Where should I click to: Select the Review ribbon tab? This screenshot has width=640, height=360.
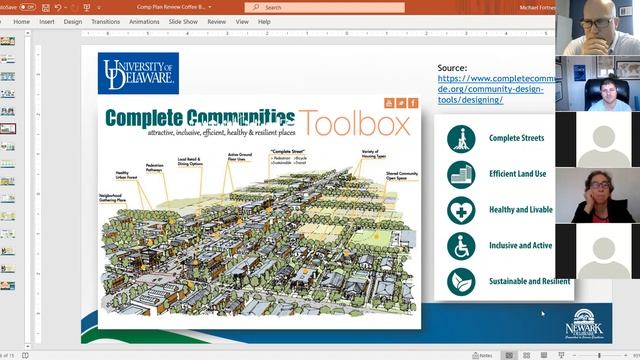(216, 22)
